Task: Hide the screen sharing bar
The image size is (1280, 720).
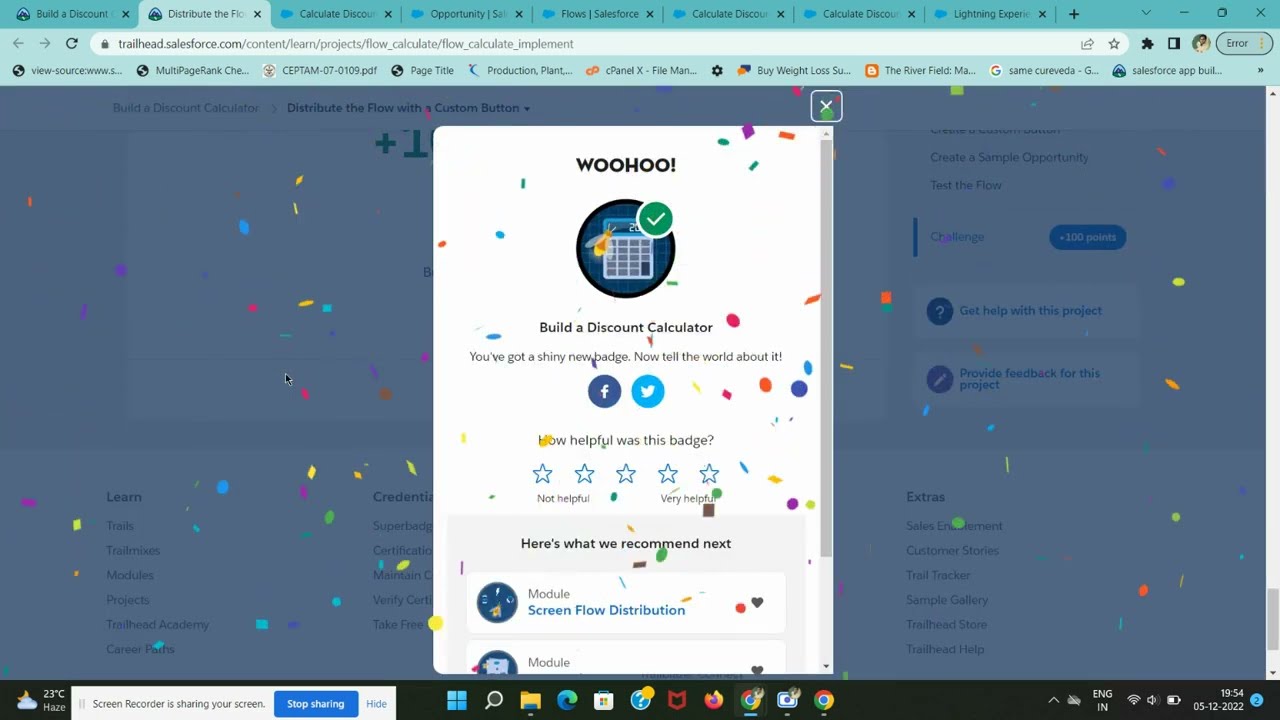Action: 376,704
